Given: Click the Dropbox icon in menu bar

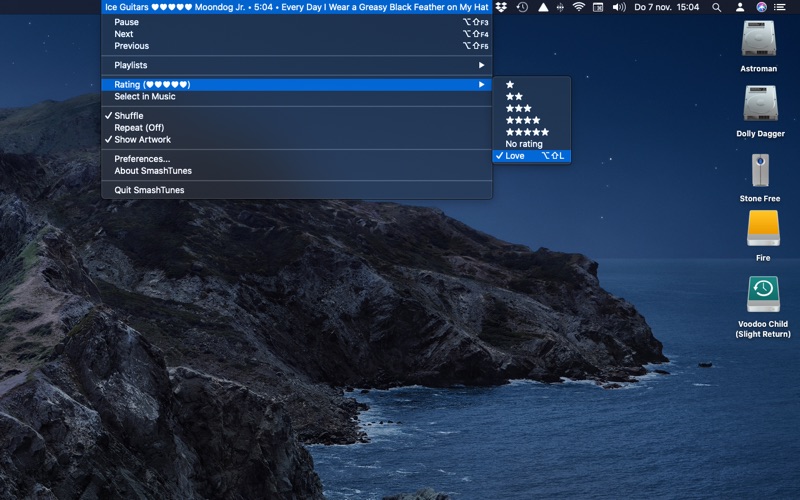Looking at the screenshot, I should pyautogui.click(x=501, y=7).
